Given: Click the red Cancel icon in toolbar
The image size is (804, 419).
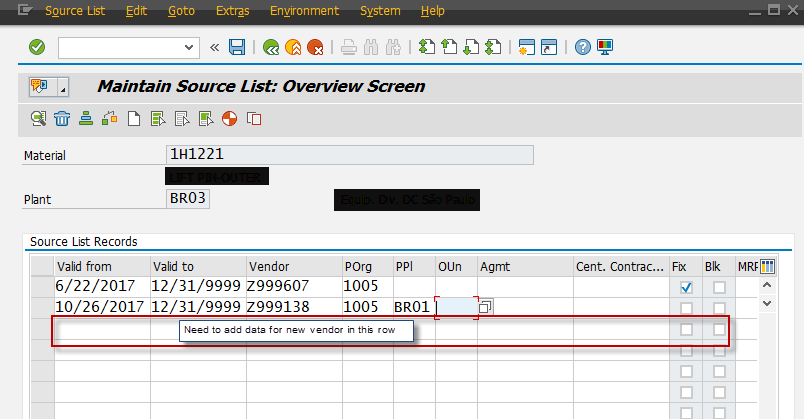Looking at the screenshot, I should click(x=315, y=47).
